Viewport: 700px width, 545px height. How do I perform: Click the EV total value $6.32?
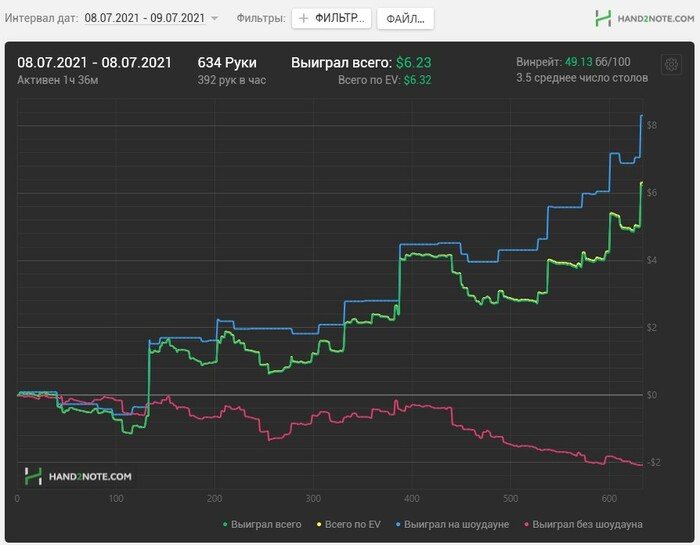tap(417, 80)
